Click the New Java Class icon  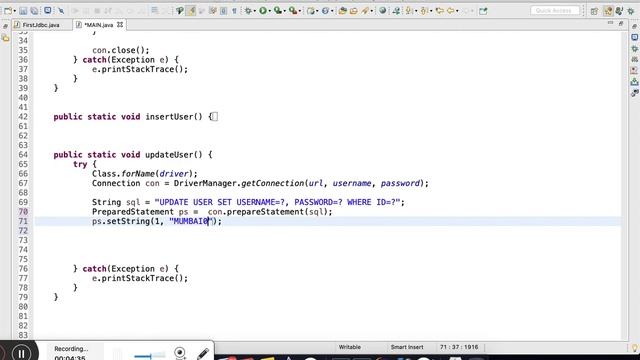pyautogui.click(x=325, y=11)
